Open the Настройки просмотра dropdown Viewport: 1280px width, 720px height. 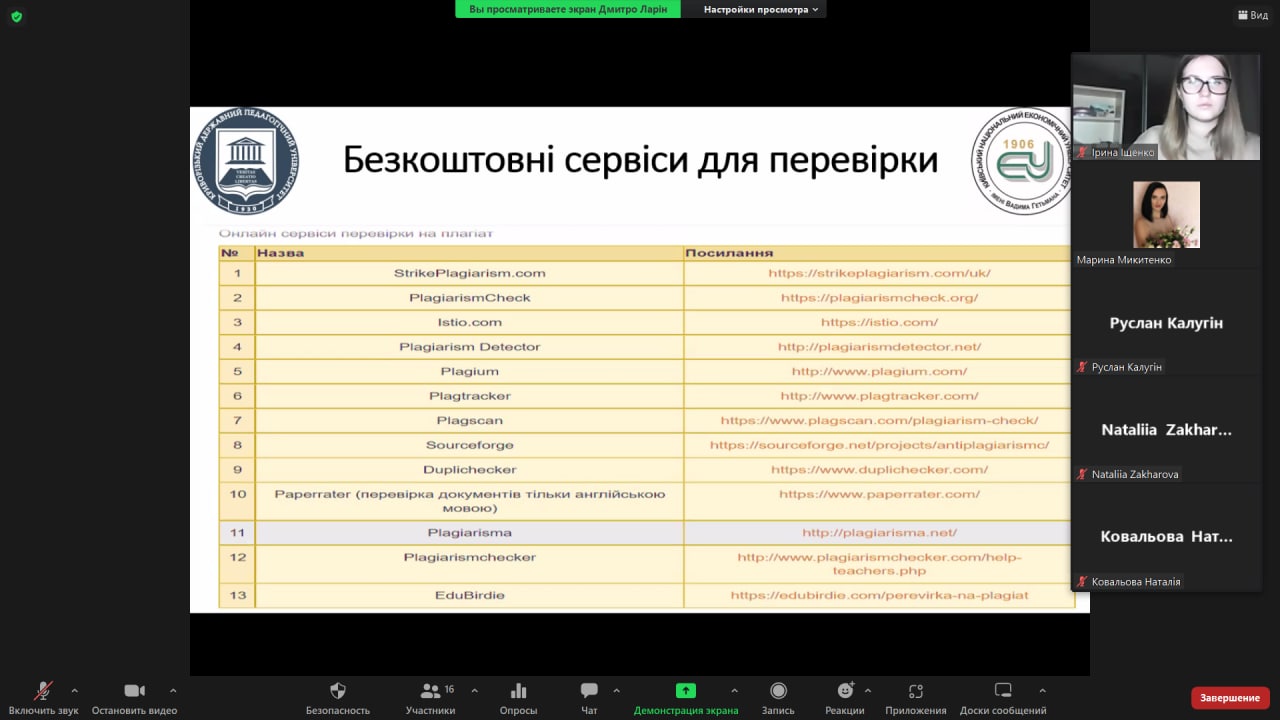761,9
